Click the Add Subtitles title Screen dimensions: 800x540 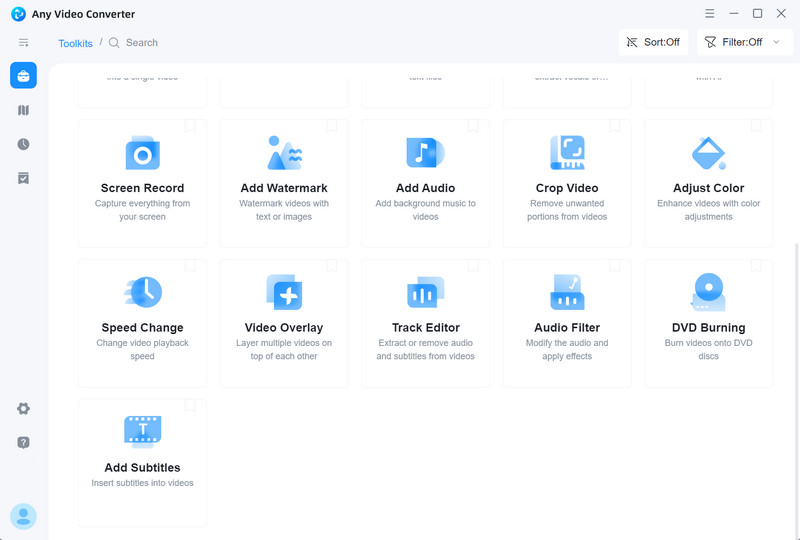click(142, 468)
